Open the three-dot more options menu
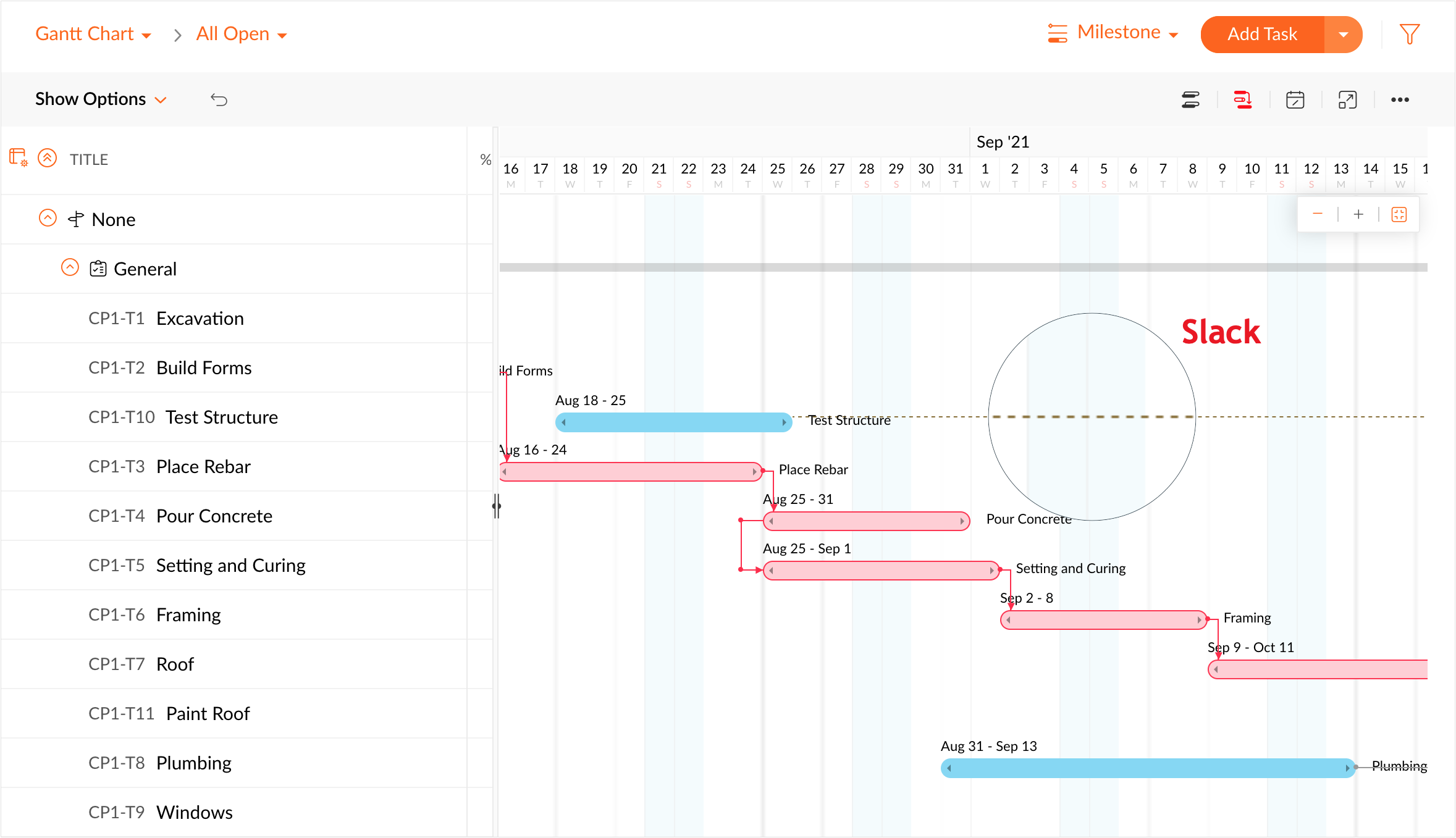Viewport: 1456px width, 838px height. [x=1400, y=99]
